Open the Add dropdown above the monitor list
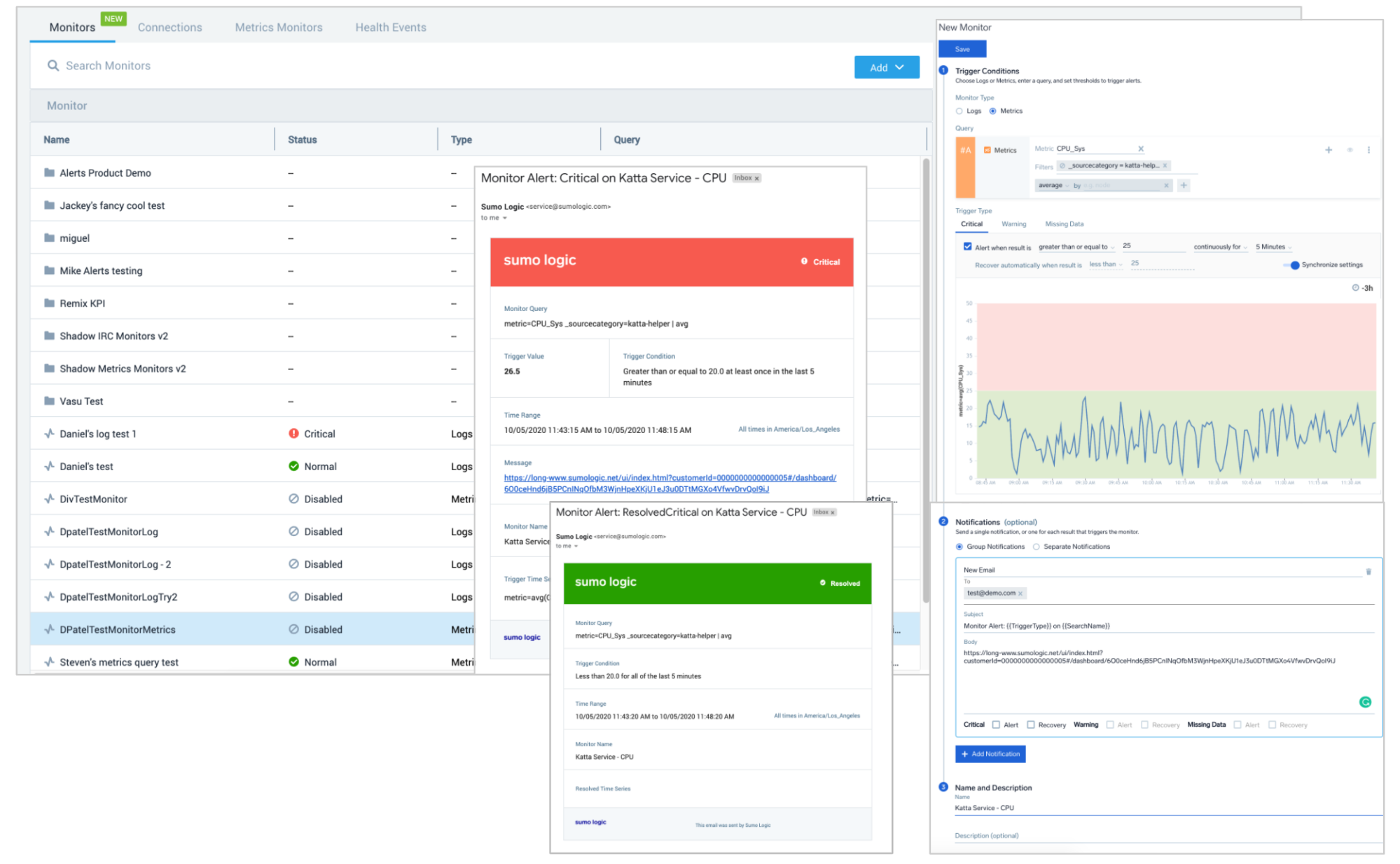Screen dimensions: 1400x864 tap(887, 67)
